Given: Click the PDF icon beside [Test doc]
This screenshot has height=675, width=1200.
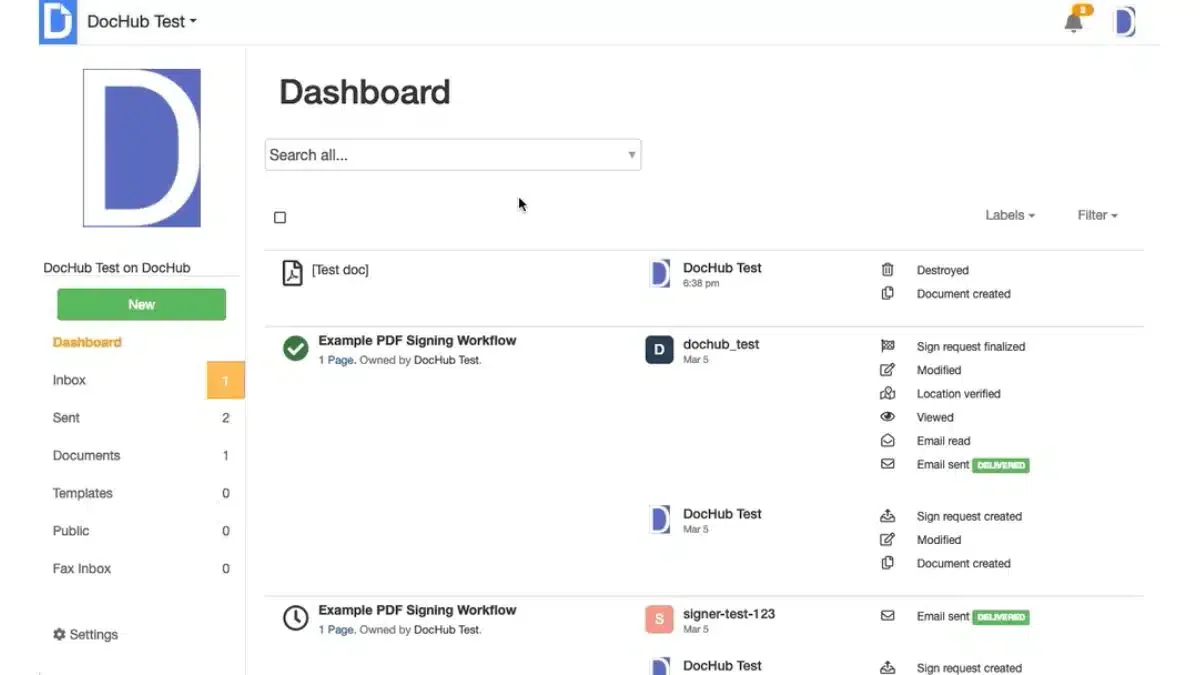Looking at the screenshot, I should point(292,272).
